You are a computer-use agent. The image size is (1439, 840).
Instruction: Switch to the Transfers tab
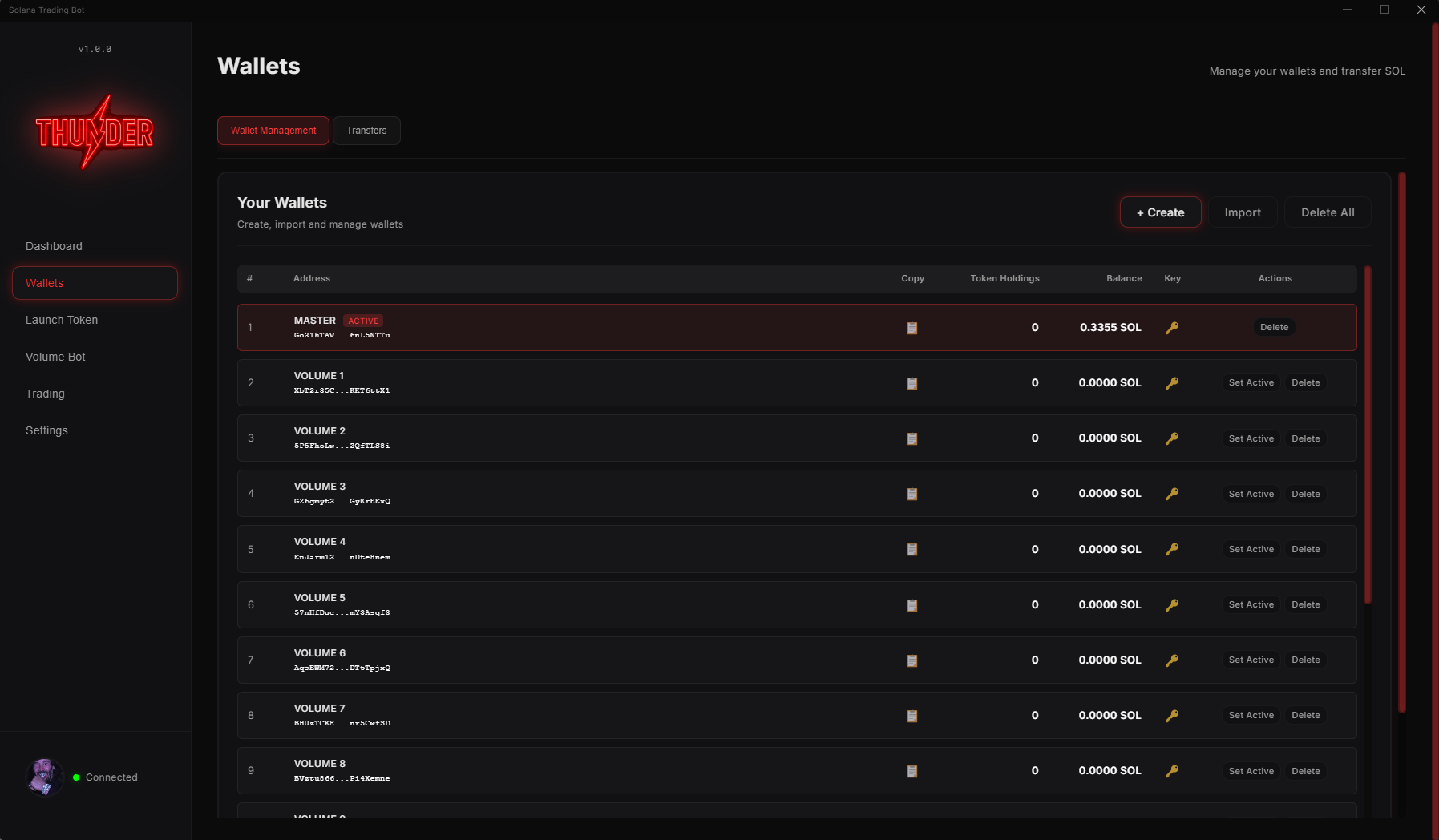click(x=366, y=130)
